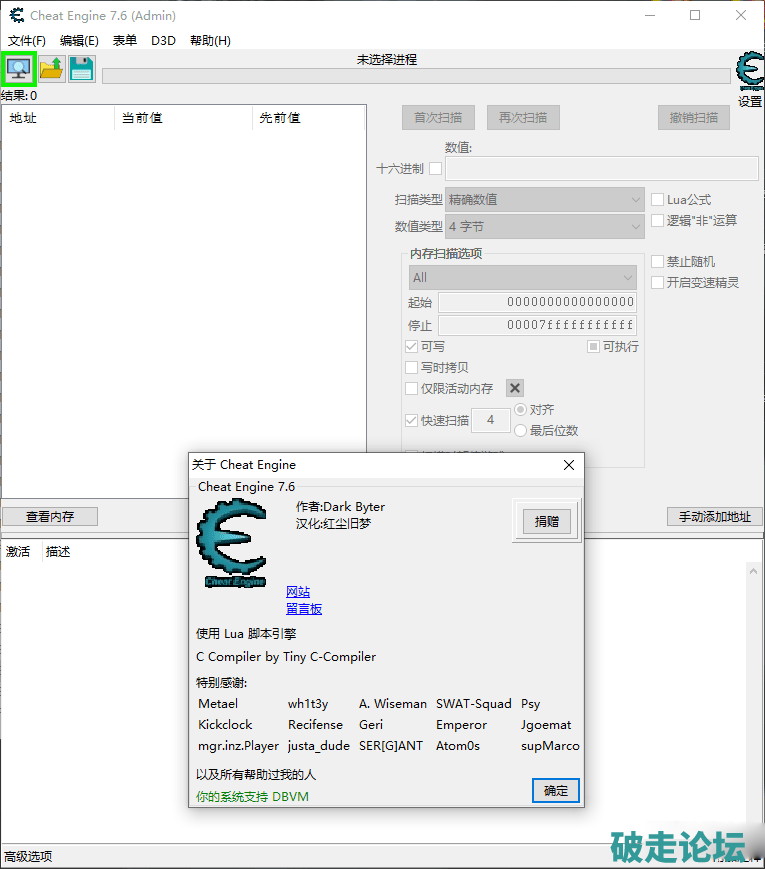Open the 扫描类型 dropdown
This screenshot has width=765, height=869.
[545, 200]
